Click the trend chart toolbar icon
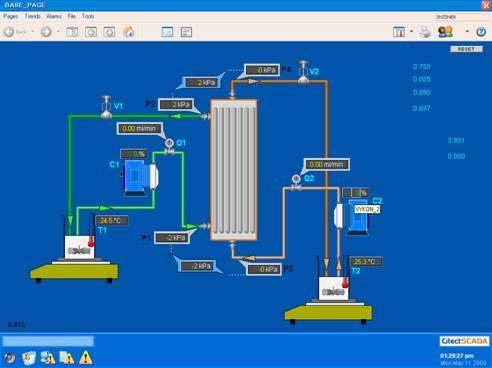Screen dimensions: 492x368 [x=186, y=32]
